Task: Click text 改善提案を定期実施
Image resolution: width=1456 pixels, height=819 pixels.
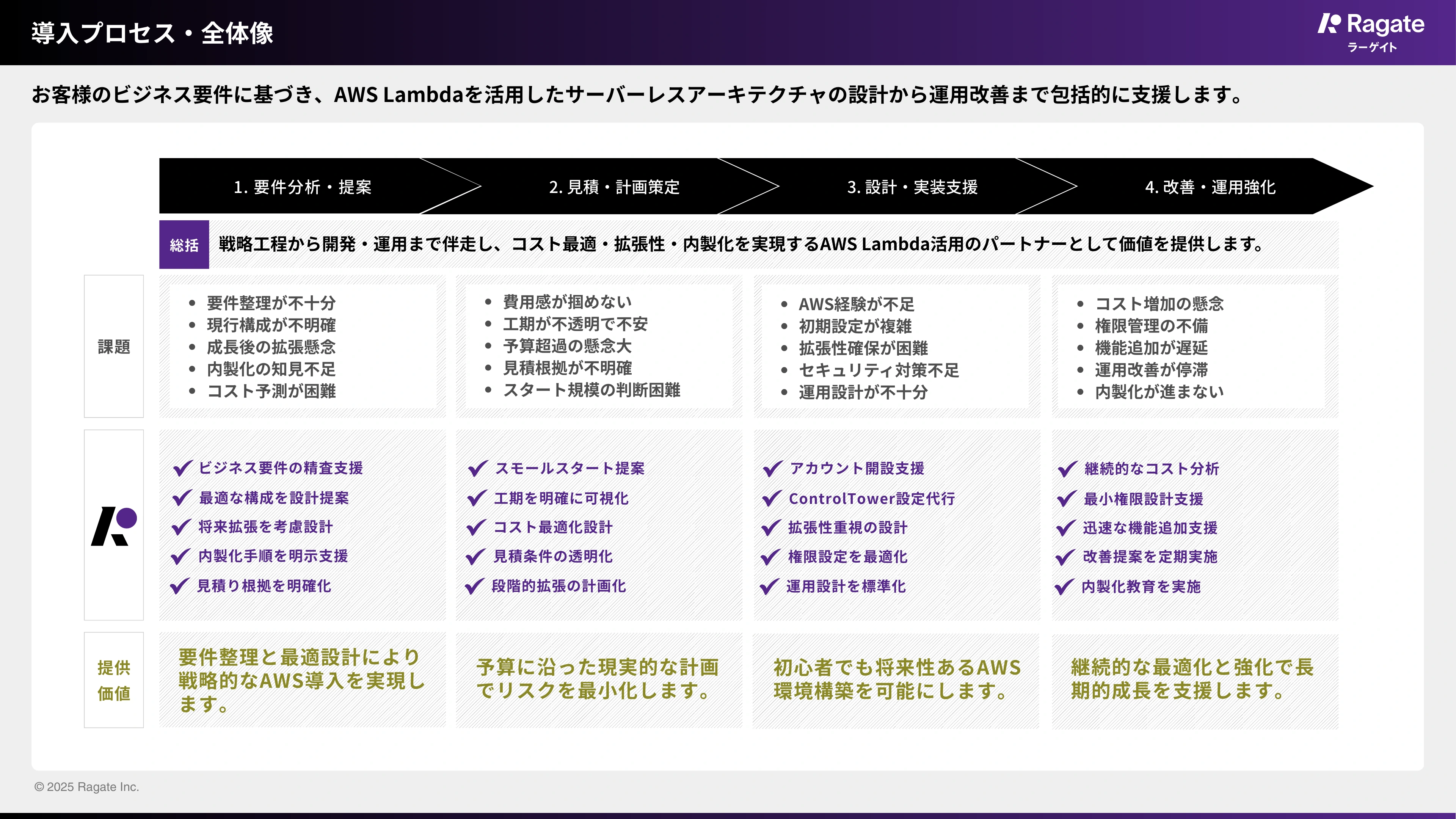Action: point(1150,557)
